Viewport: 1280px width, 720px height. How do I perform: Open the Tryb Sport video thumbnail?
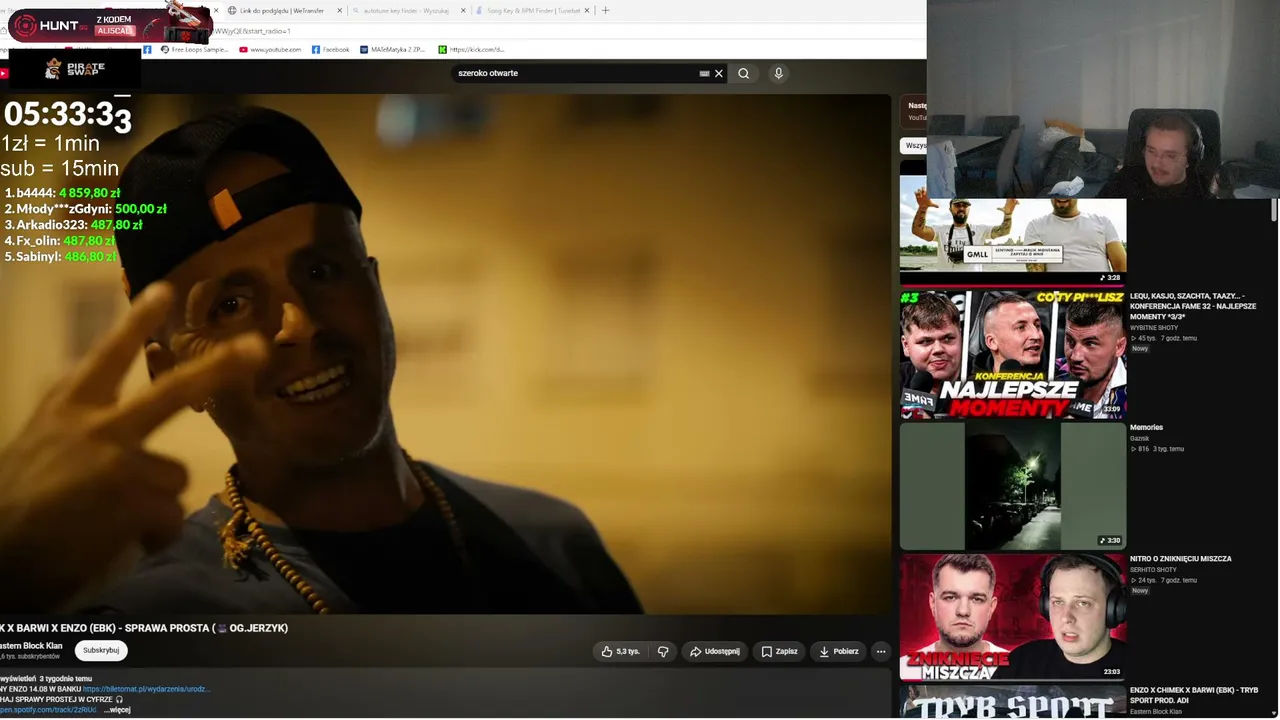tap(1012, 702)
